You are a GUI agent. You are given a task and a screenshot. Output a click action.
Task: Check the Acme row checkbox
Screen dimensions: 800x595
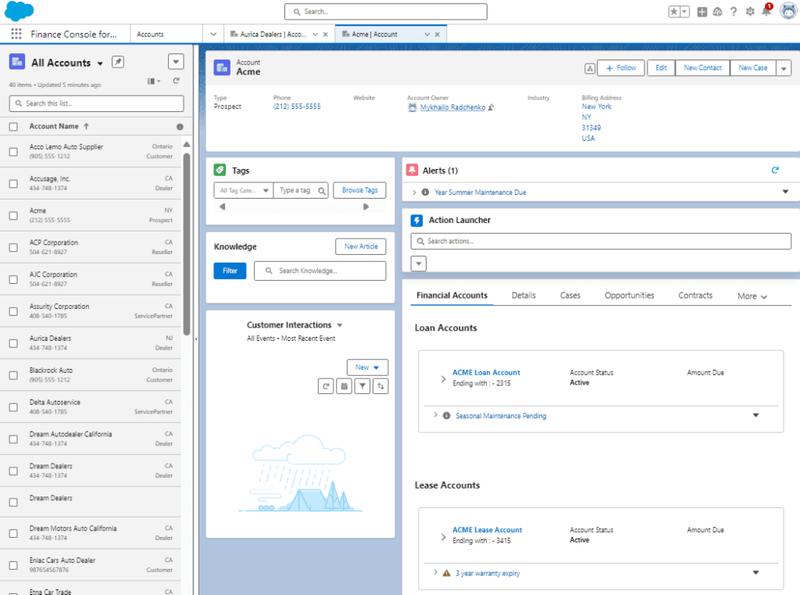point(13,216)
